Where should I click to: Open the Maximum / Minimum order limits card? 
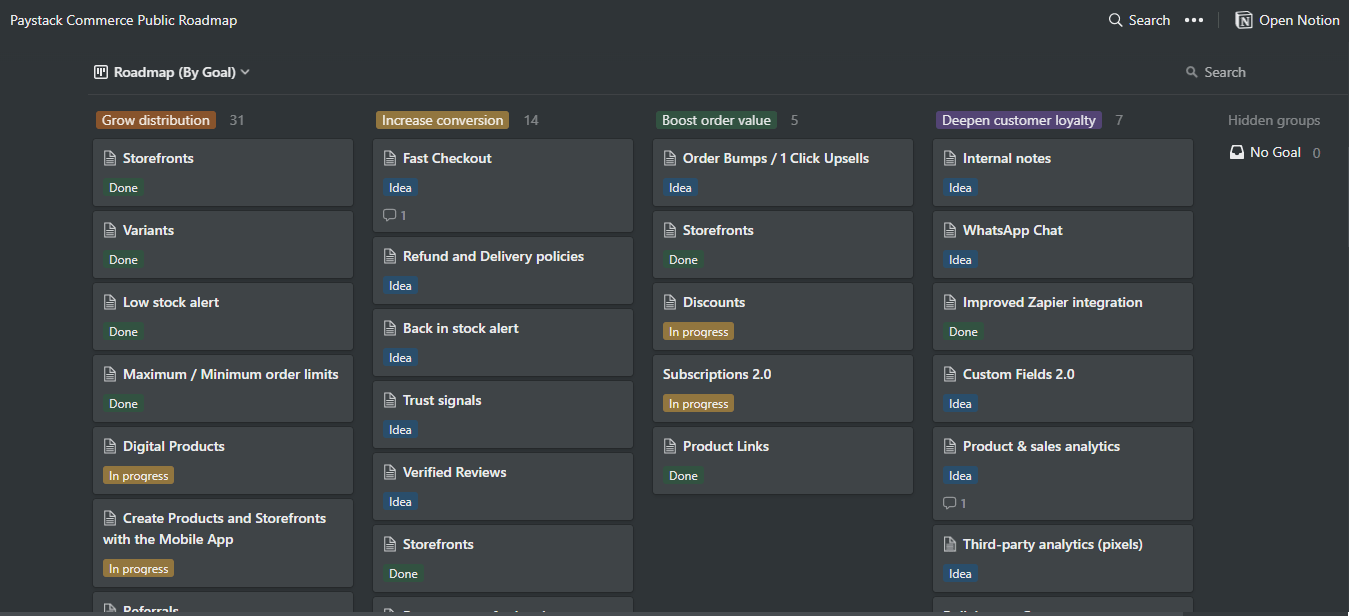(223, 388)
